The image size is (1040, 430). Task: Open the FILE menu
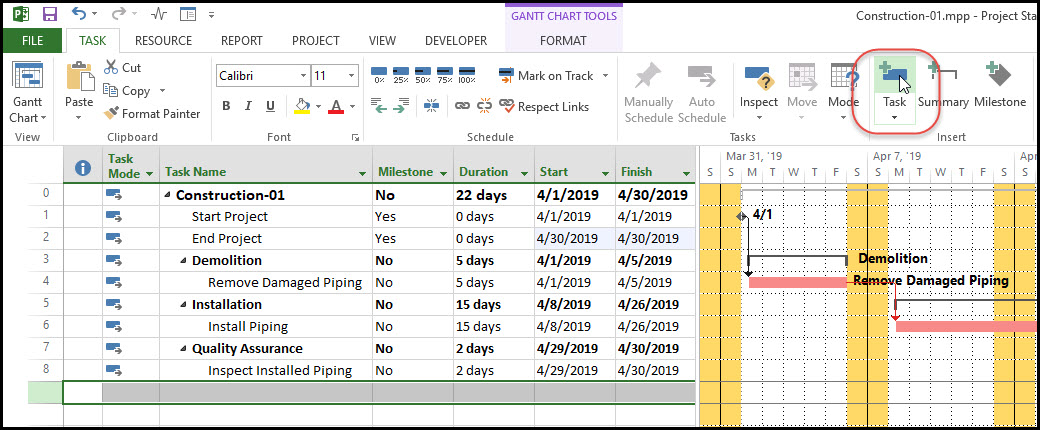[32, 41]
